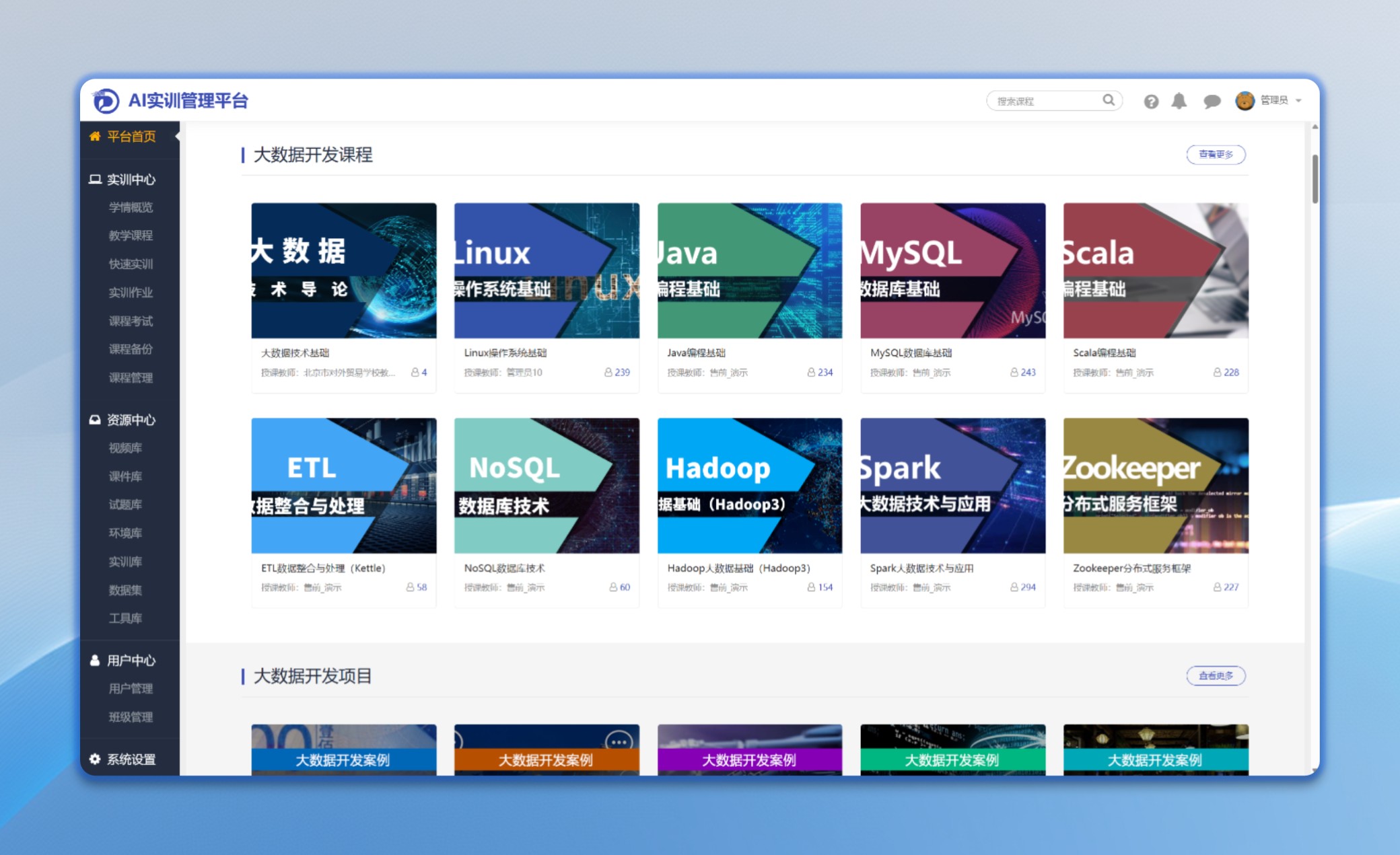Collapse the 用户中心 sidebar section
1400x855 pixels.
(x=131, y=661)
